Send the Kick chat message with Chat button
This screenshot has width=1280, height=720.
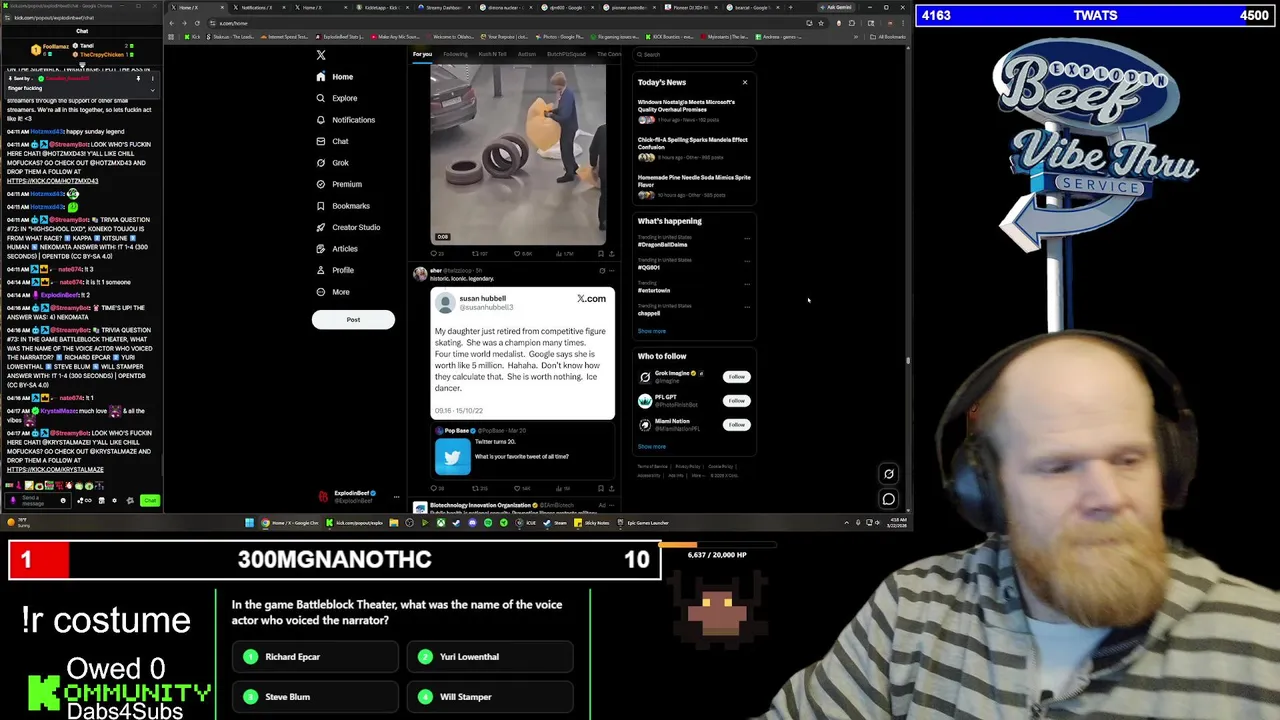tap(150, 501)
